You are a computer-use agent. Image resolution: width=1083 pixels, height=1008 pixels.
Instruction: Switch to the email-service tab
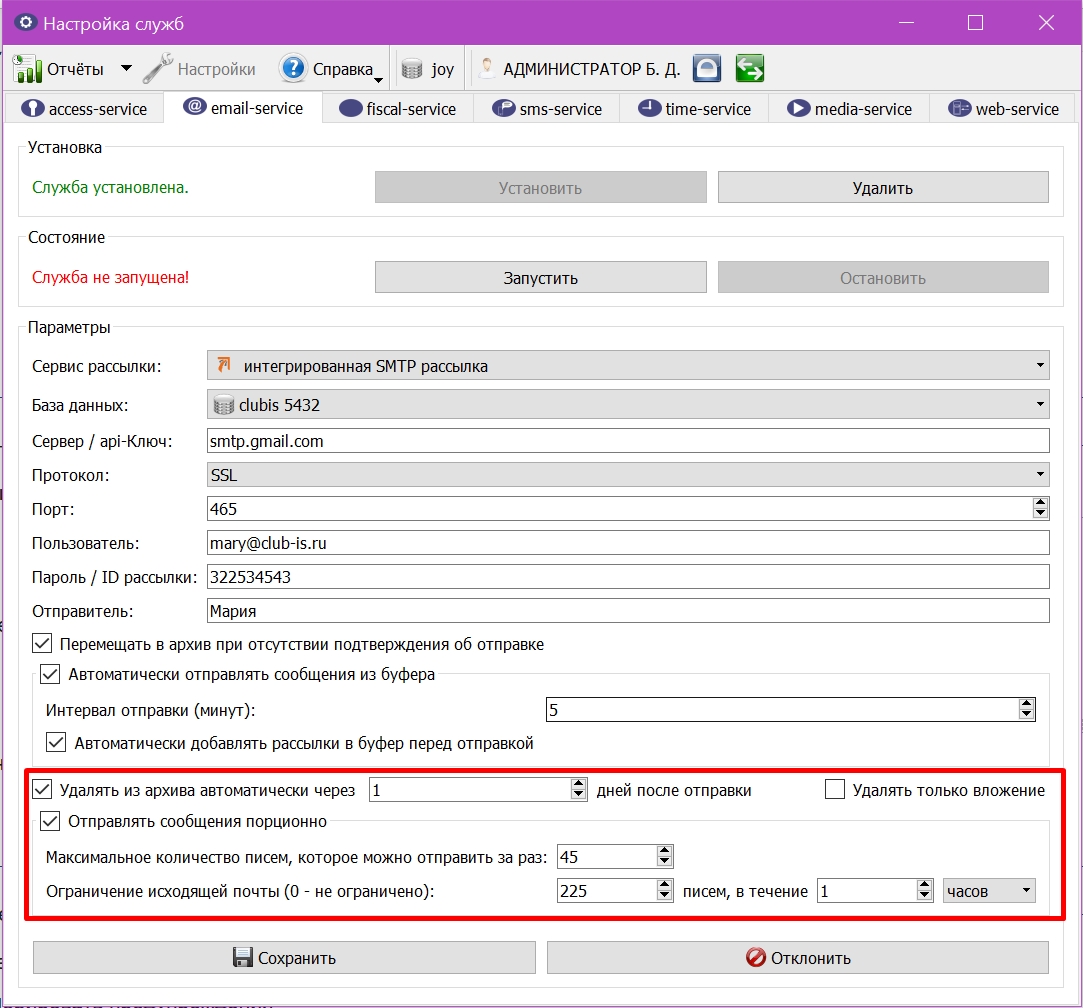(243, 108)
